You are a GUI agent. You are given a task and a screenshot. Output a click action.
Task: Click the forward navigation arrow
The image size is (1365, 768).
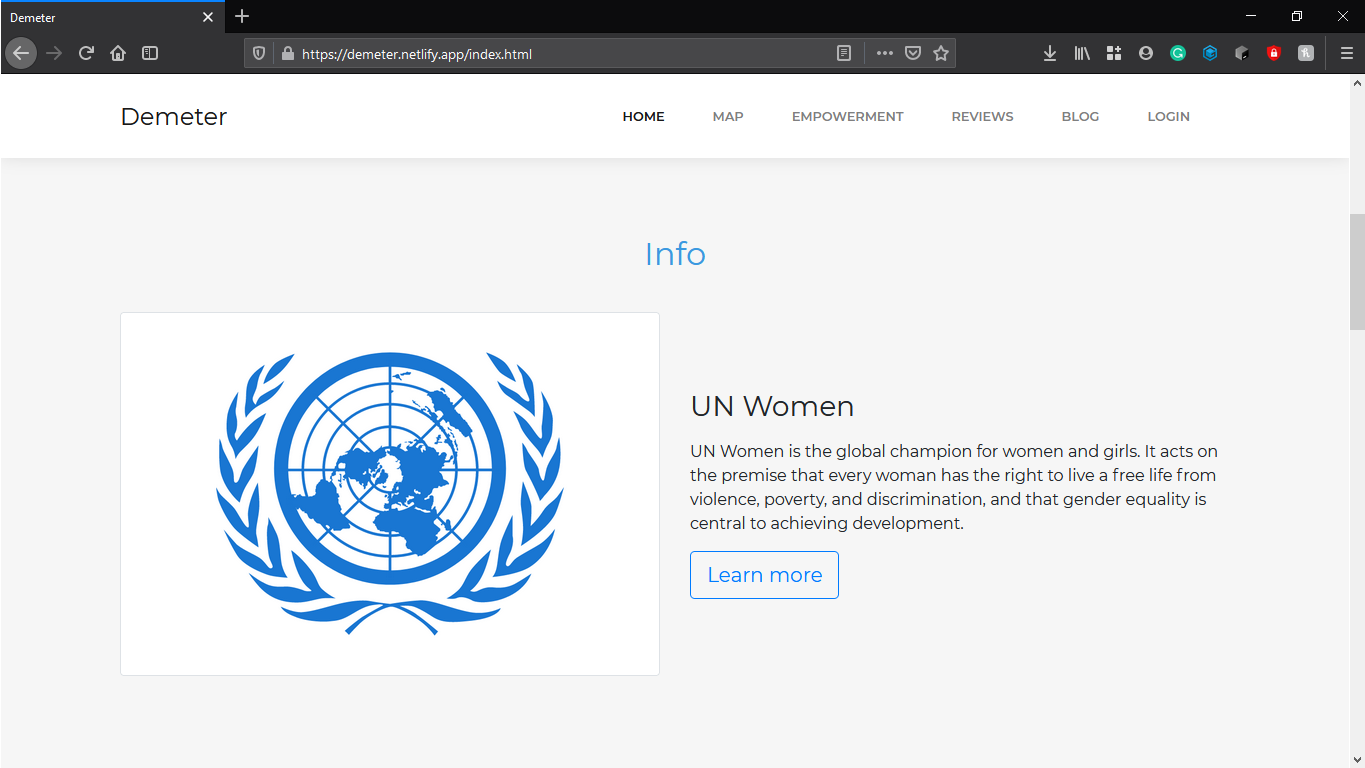point(54,53)
